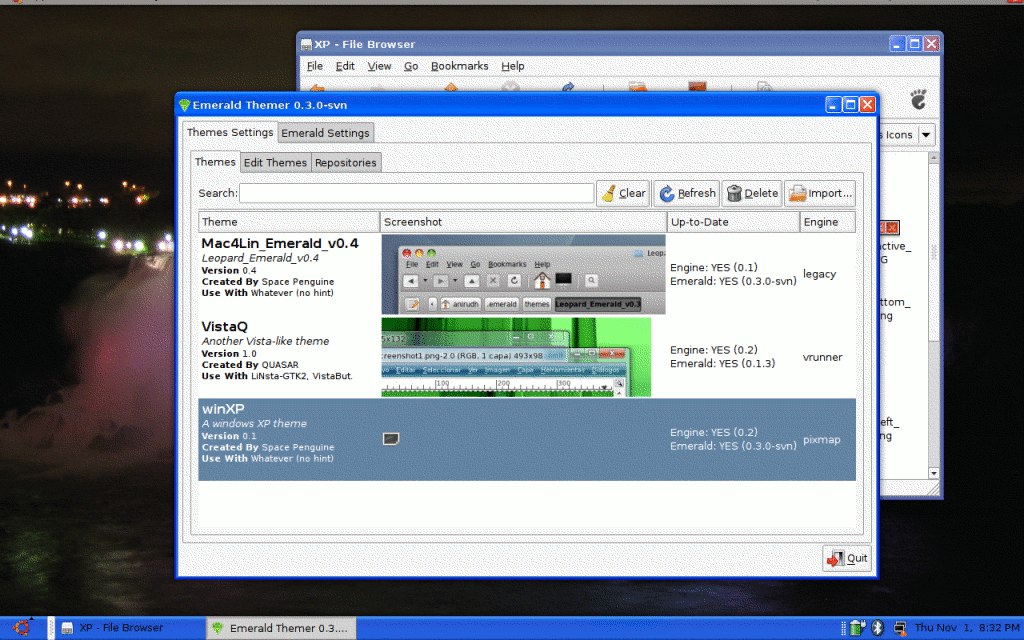Open File menu in File Browser

click(x=315, y=66)
